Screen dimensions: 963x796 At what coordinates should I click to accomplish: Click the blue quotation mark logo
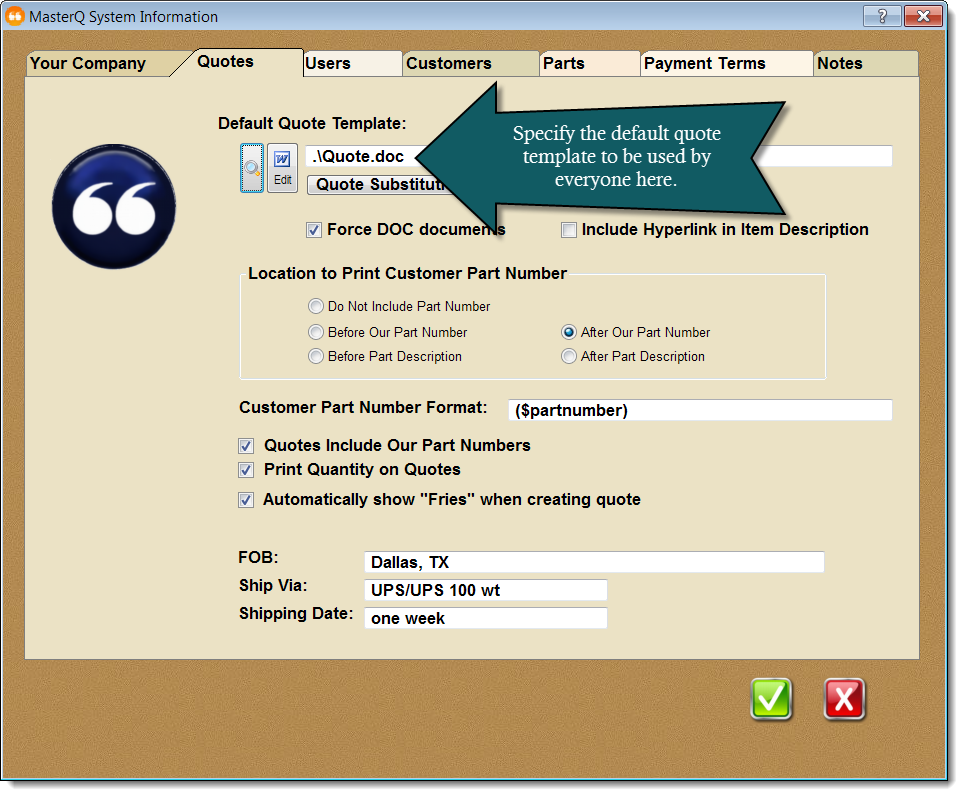click(114, 205)
